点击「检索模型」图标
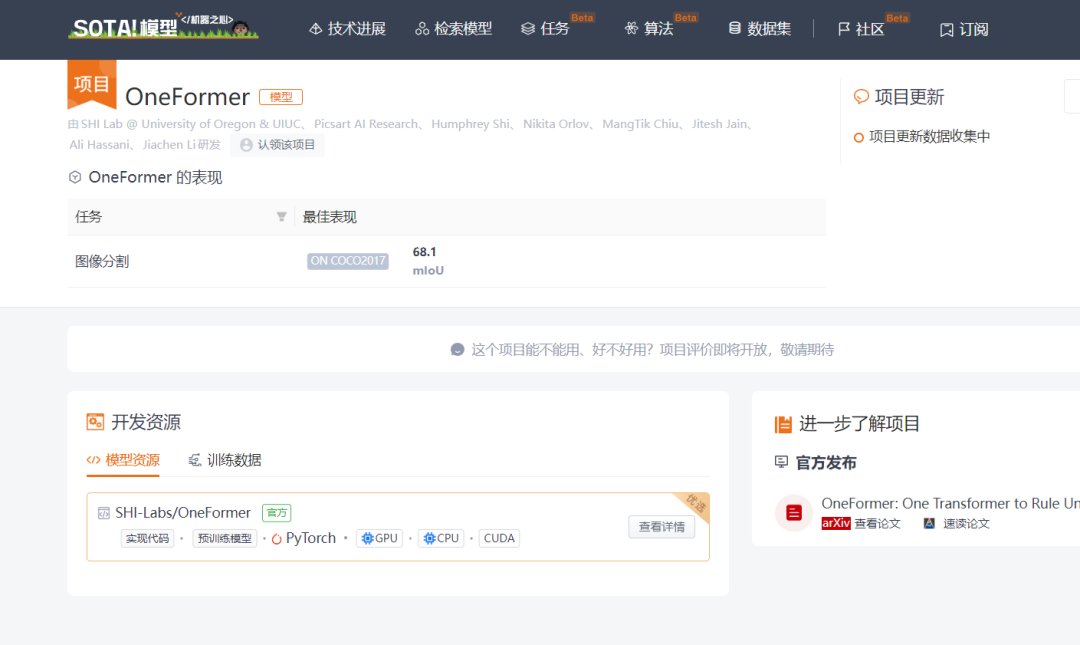The width and height of the screenshot is (1080, 645). [x=422, y=29]
